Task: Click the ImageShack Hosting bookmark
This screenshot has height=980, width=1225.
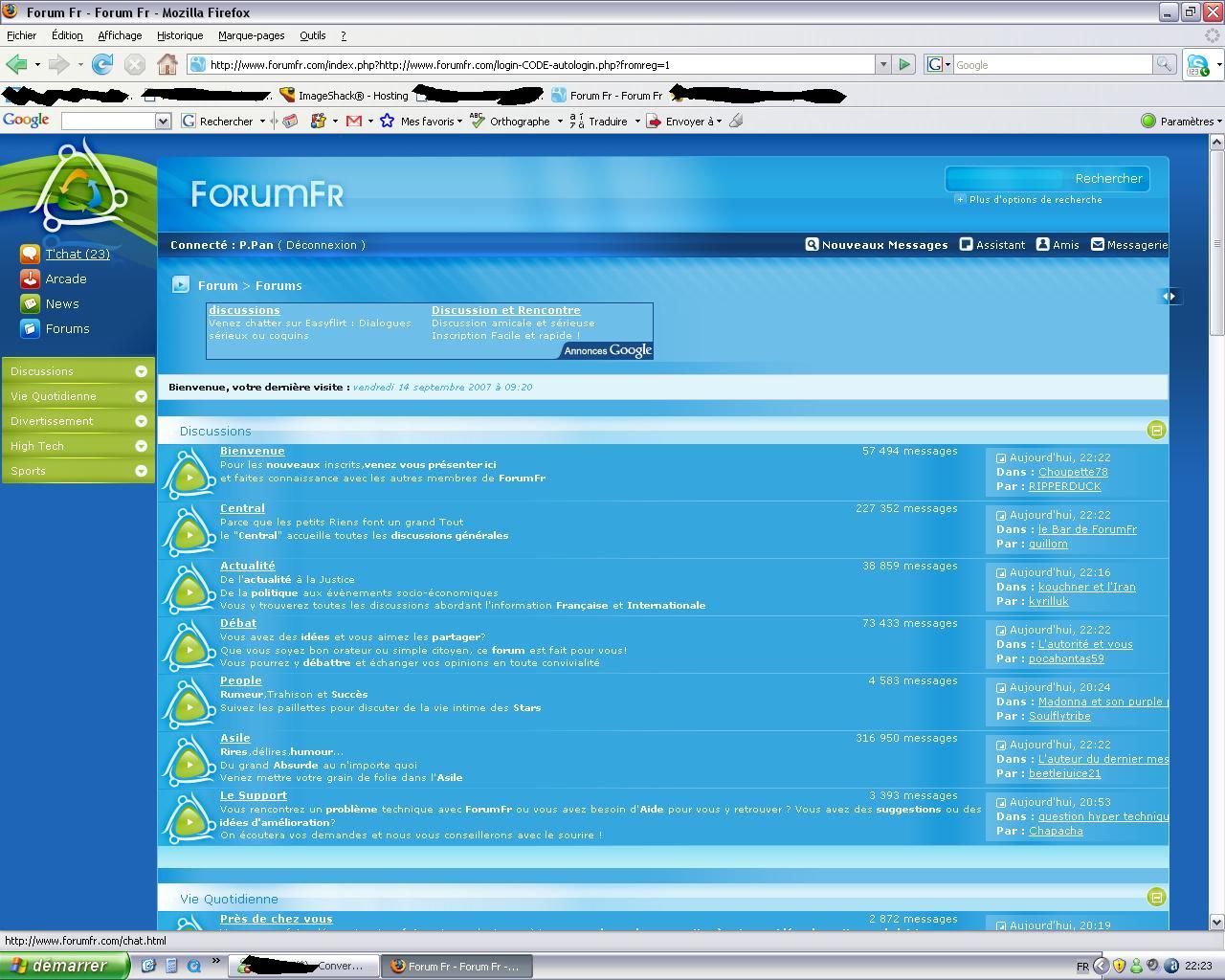Action: (344, 95)
